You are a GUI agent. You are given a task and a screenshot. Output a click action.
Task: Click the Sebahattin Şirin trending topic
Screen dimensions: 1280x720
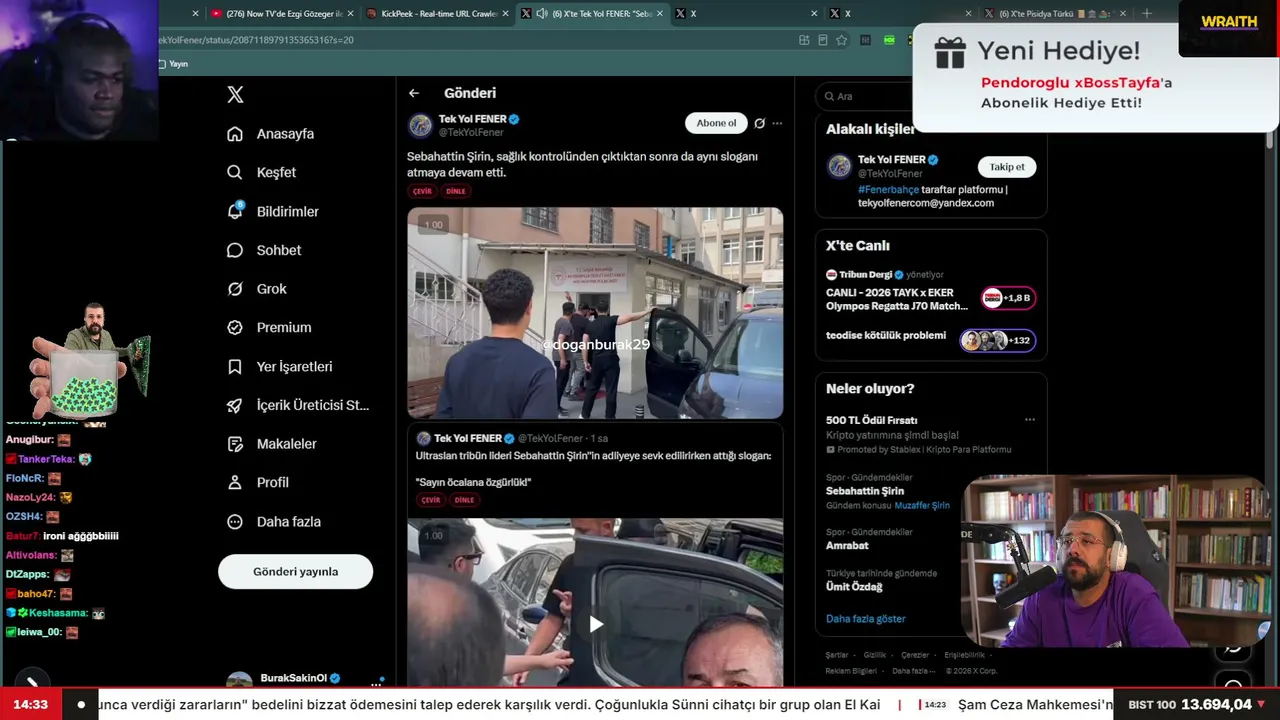pos(865,491)
